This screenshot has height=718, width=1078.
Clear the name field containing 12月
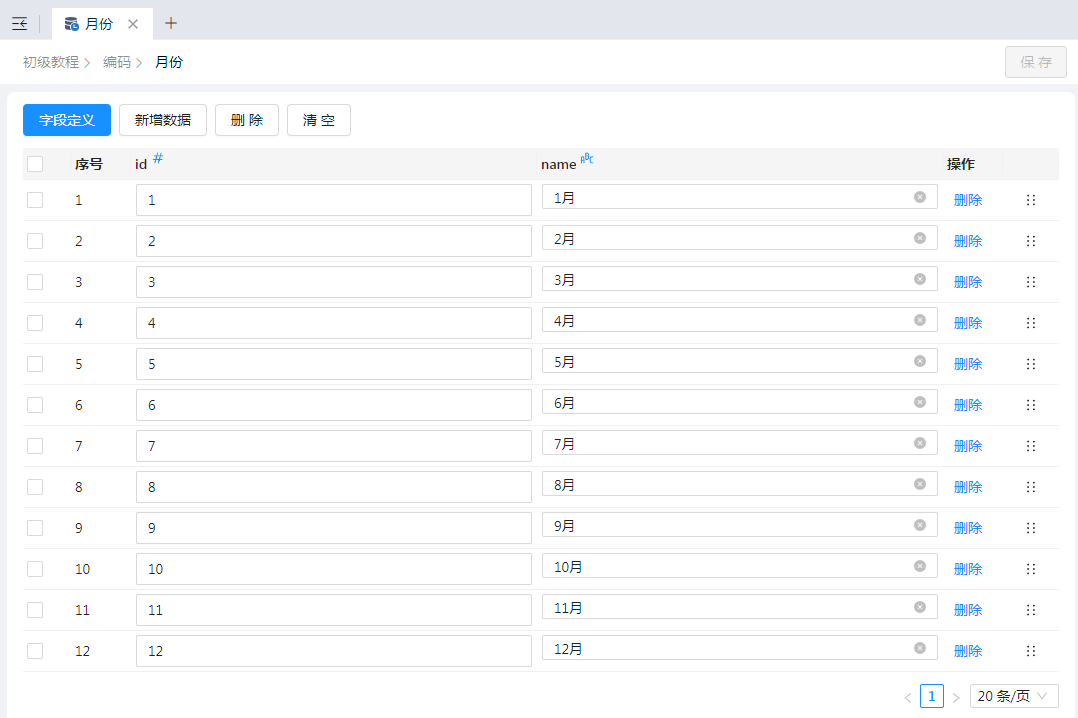pos(919,648)
